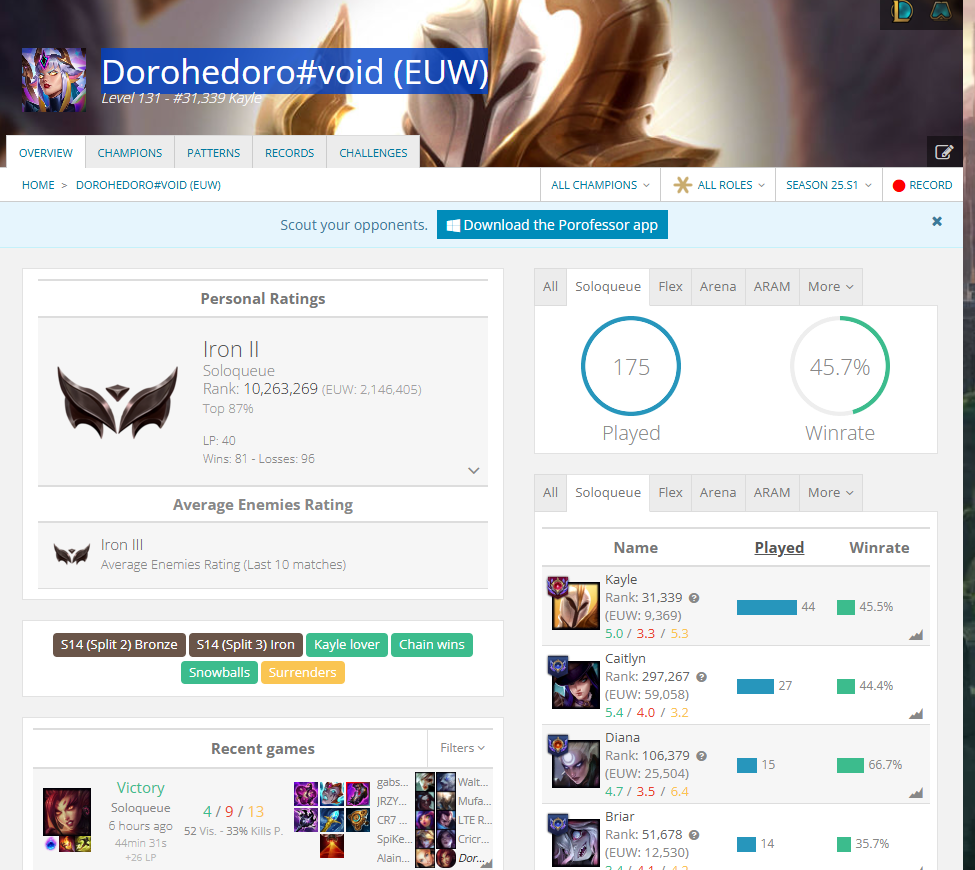Click Kayle's champion portrait
Screen dimensions: 975x870
tap(576, 606)
